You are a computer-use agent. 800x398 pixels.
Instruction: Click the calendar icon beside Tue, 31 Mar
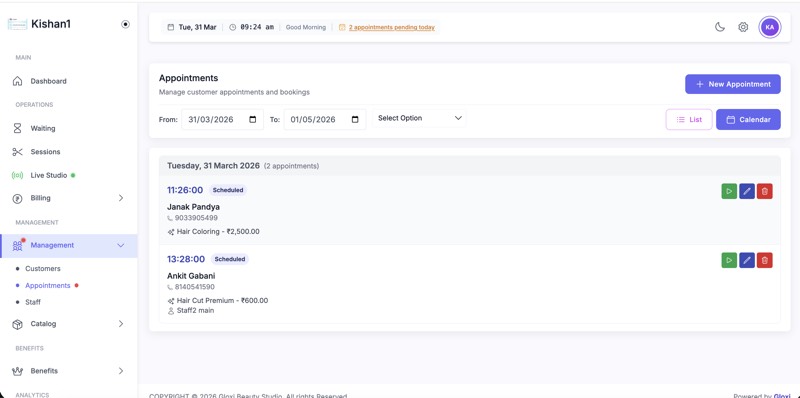coord(170,27)
